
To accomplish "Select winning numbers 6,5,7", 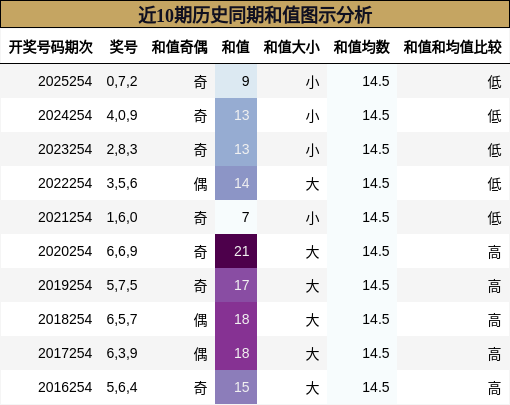I will tap(122, 320).
